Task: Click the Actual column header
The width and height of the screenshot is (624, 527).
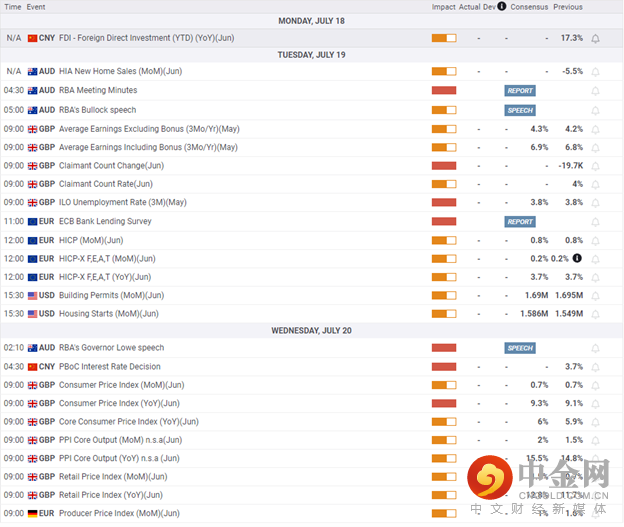Action: pyautogui.click(x=470, y=7)
